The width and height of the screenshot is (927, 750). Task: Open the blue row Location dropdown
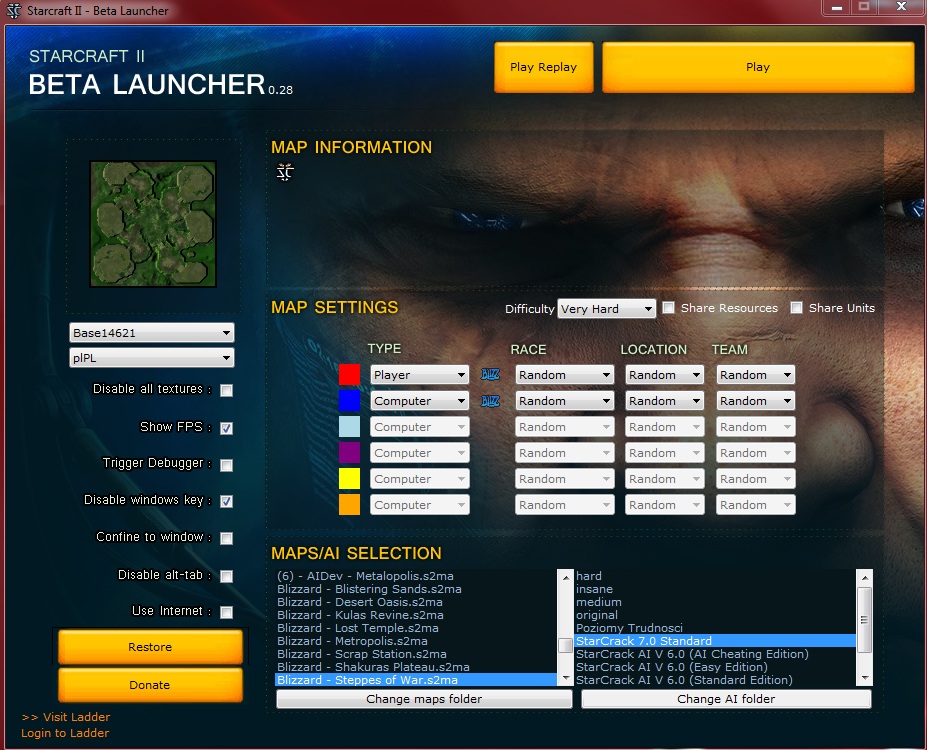(x=665, y=401)
